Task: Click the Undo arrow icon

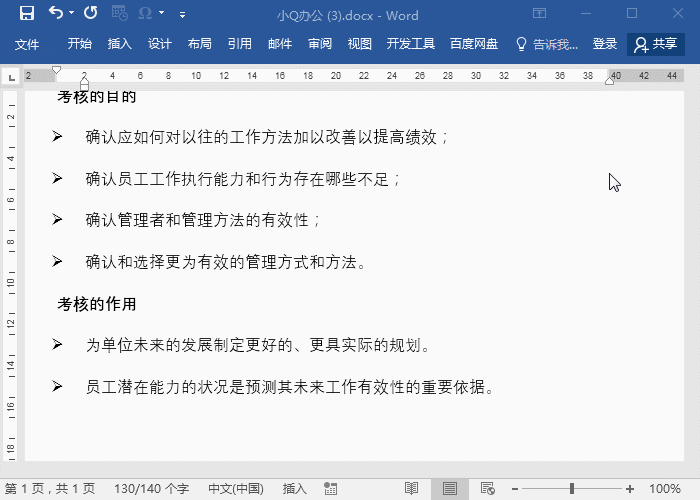Action: (x=56, y=12)
